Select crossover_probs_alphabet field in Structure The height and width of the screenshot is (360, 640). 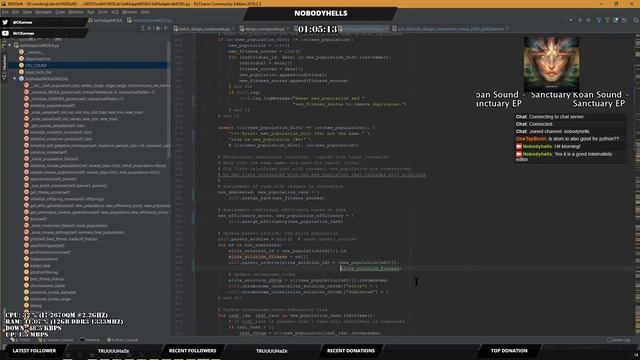(50, 292)
